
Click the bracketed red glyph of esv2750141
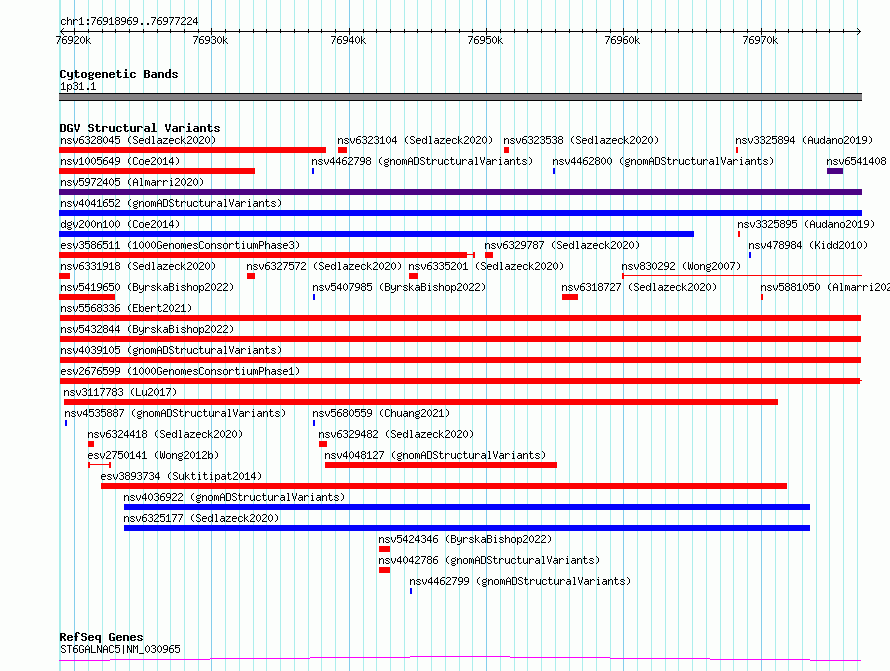coord(99,465)
